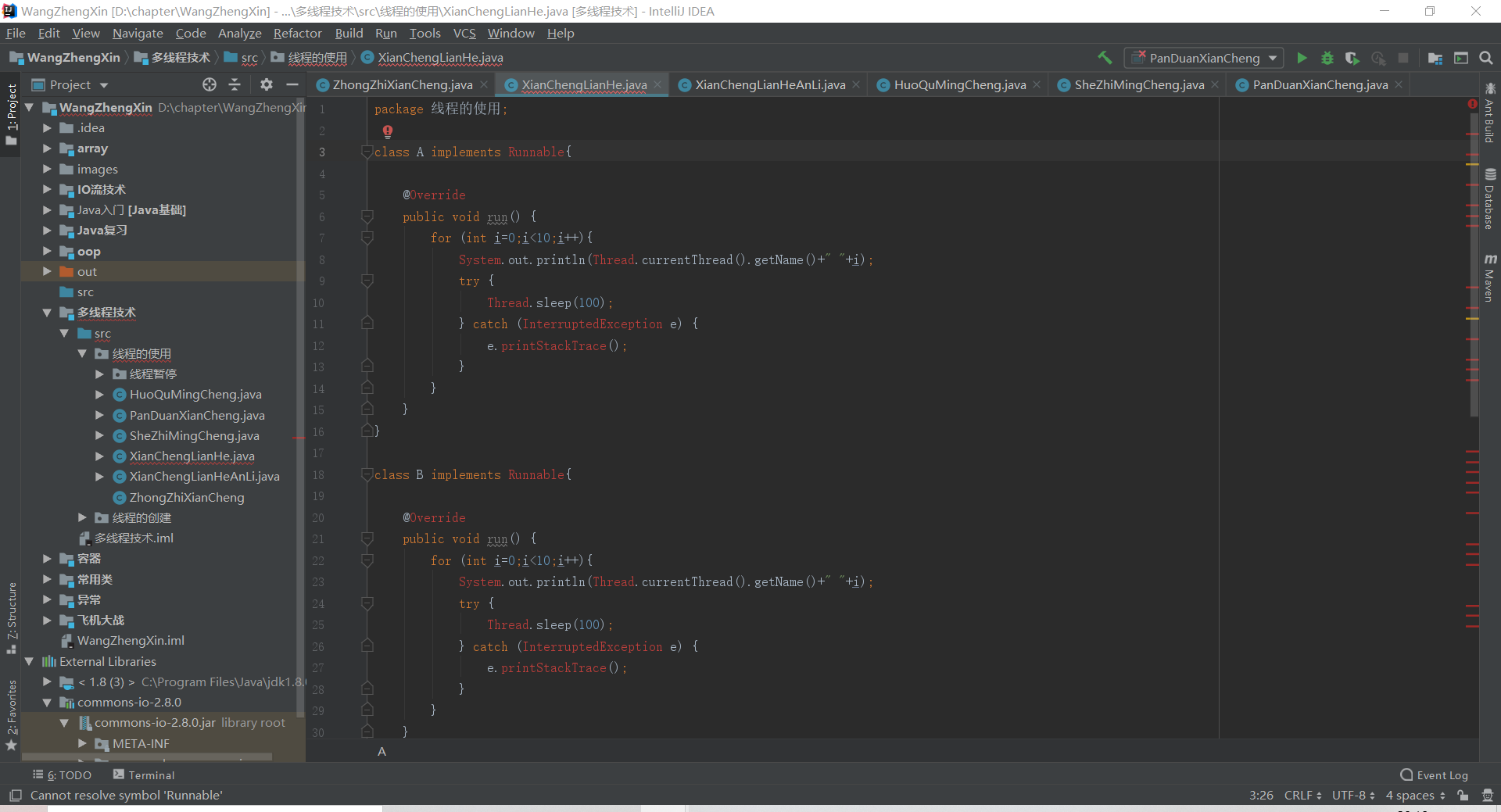Toggle fold marker at line 11 catch
Image resolution: width=1501 pixels, height=812 pixels.
point(367,323)
